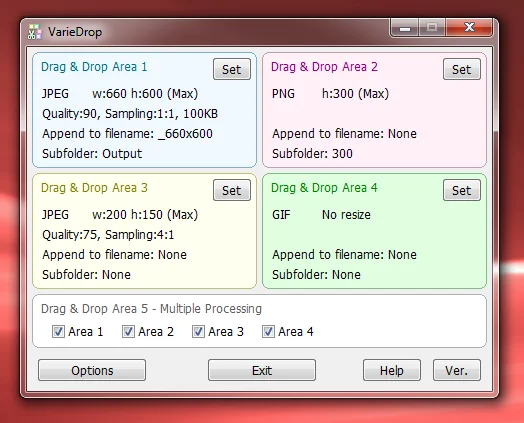Click the Area 5 Multiple Processing panel
524x423 pixels.
(259, 321)
